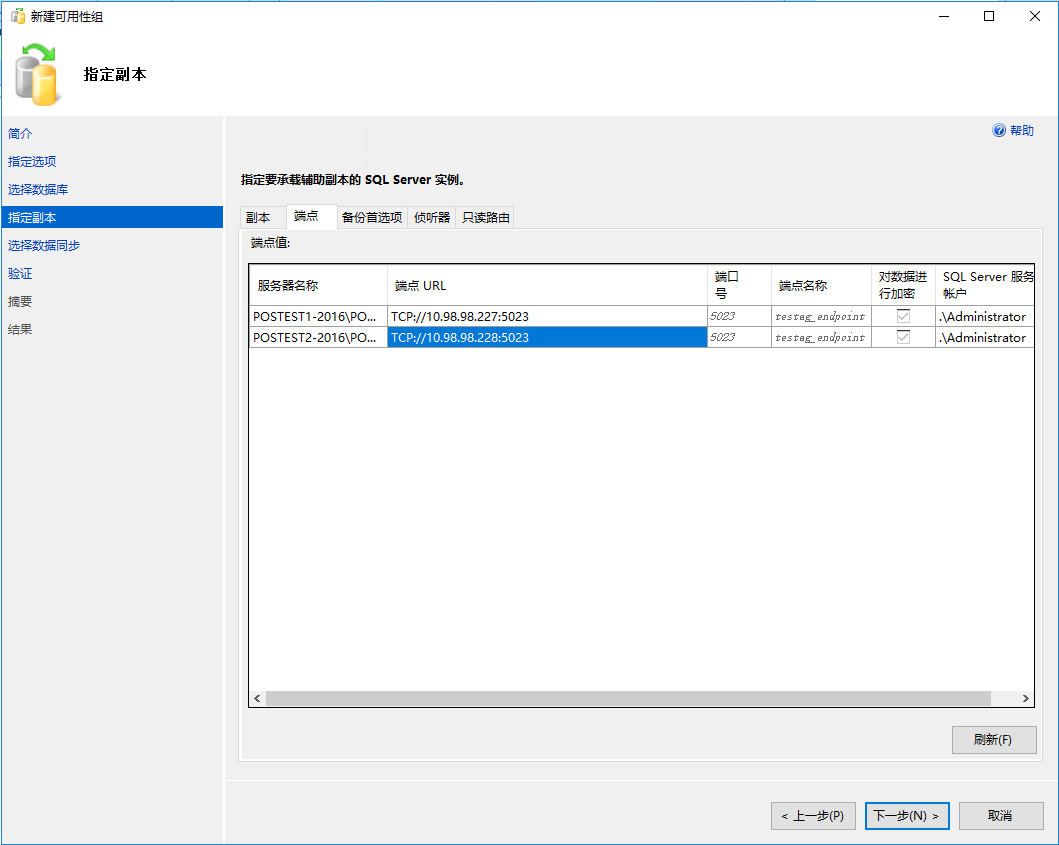Toggle encryption checkbox for POSTEST1-2016 row
The image size is (1059, 845).
[903, 316]
